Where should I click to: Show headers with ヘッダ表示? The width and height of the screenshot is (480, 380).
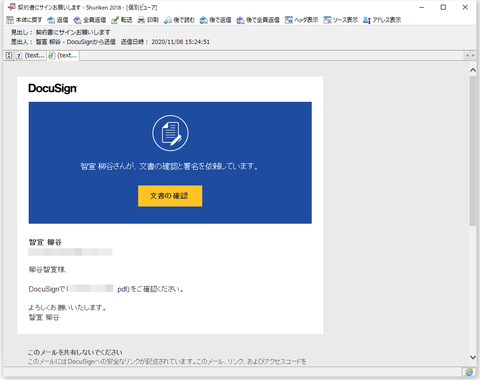(301, 20)
